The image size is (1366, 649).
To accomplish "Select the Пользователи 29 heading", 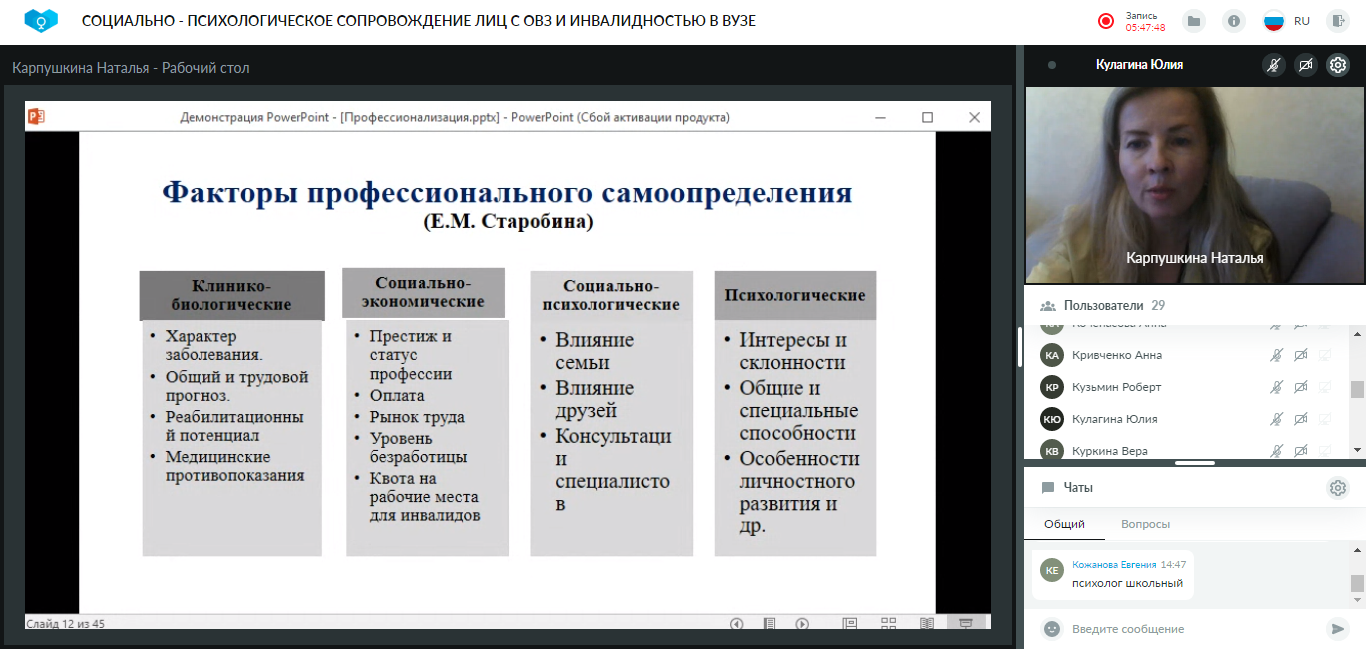I will [x=1114, y=306].
